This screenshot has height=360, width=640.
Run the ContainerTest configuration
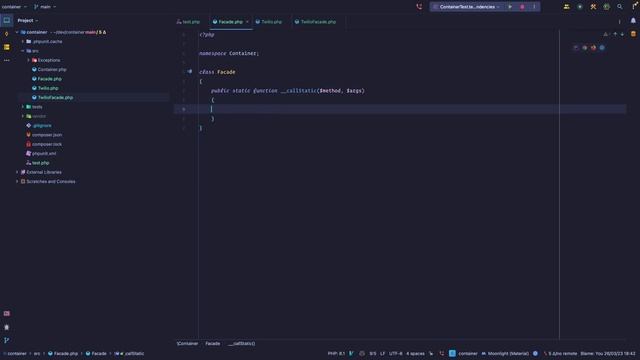tap(510, 7)
